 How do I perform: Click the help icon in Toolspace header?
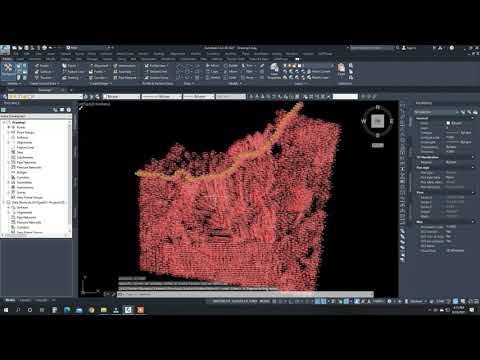tap(68, 110)
